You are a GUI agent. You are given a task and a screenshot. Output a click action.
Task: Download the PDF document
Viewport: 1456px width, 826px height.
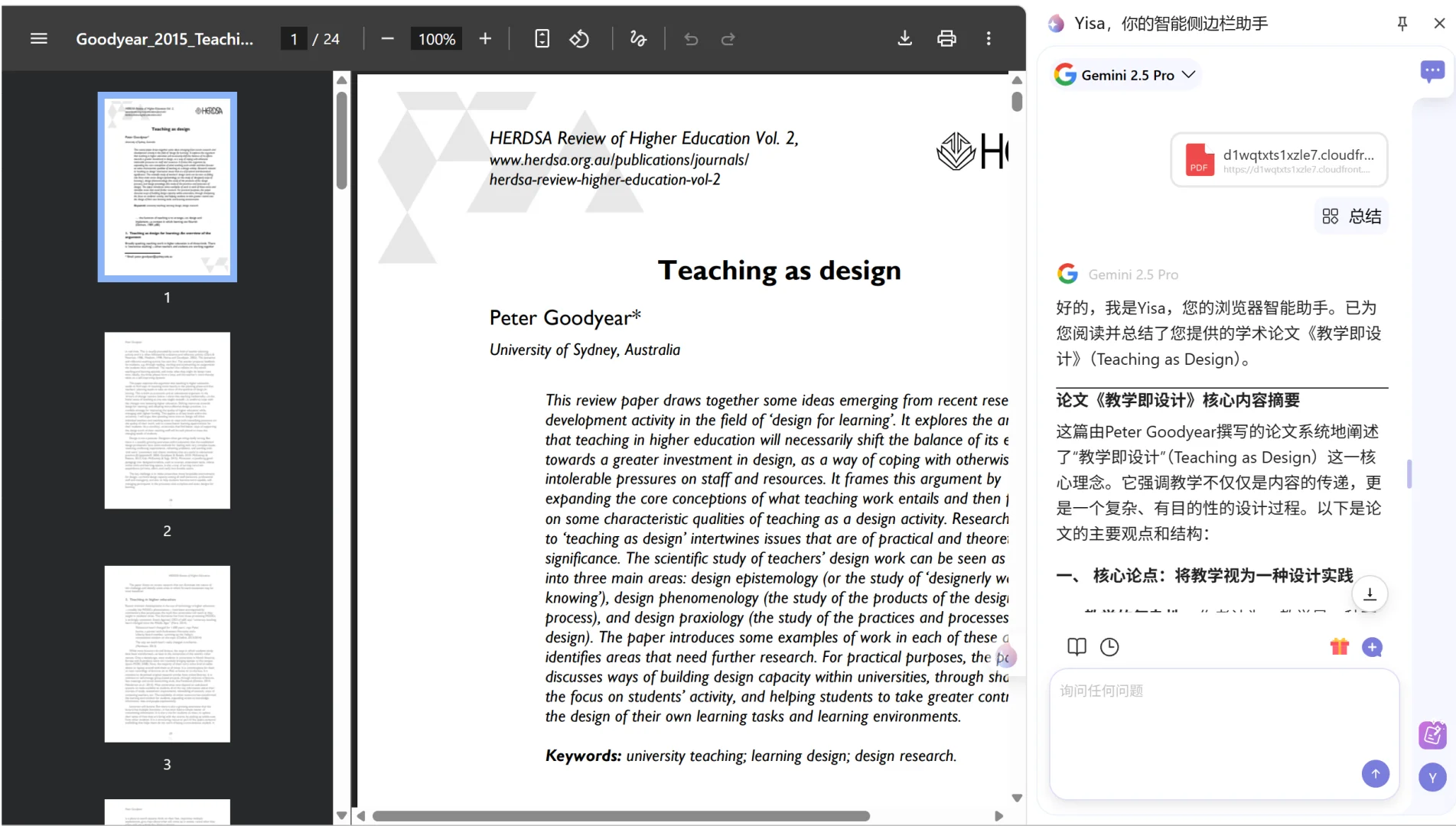[904, 38]
